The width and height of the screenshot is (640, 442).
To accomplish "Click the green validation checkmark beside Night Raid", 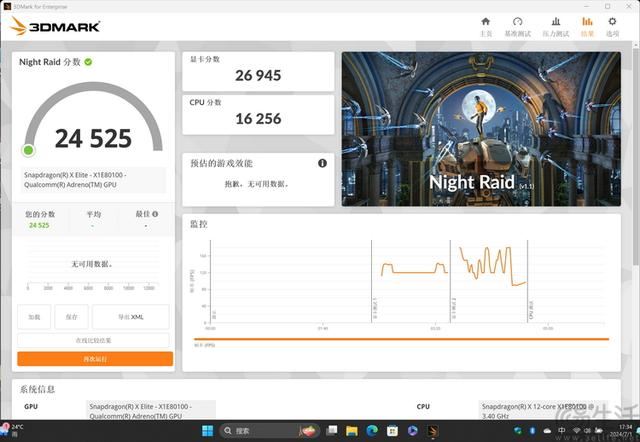I will click(89, 62).
